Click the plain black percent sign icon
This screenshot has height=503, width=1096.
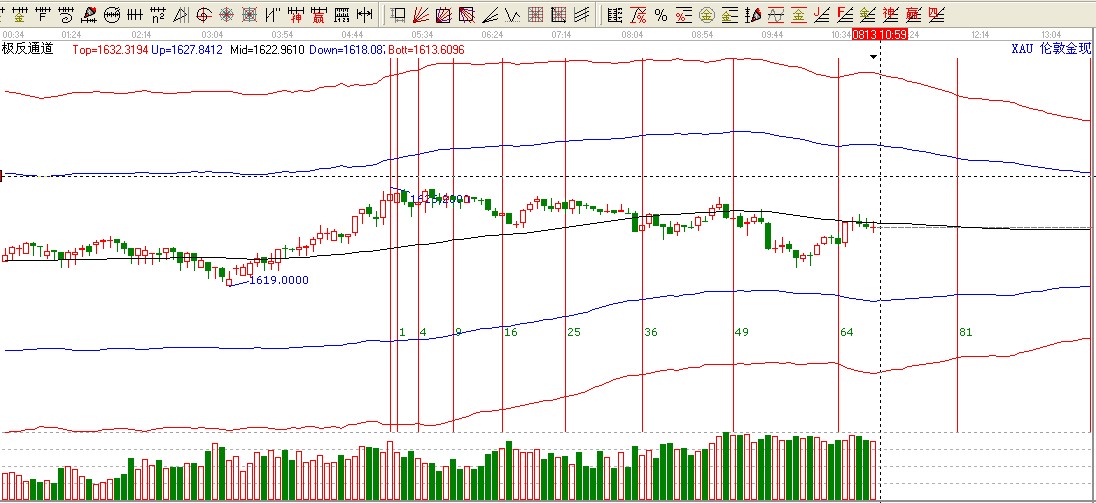pos(662,15)
